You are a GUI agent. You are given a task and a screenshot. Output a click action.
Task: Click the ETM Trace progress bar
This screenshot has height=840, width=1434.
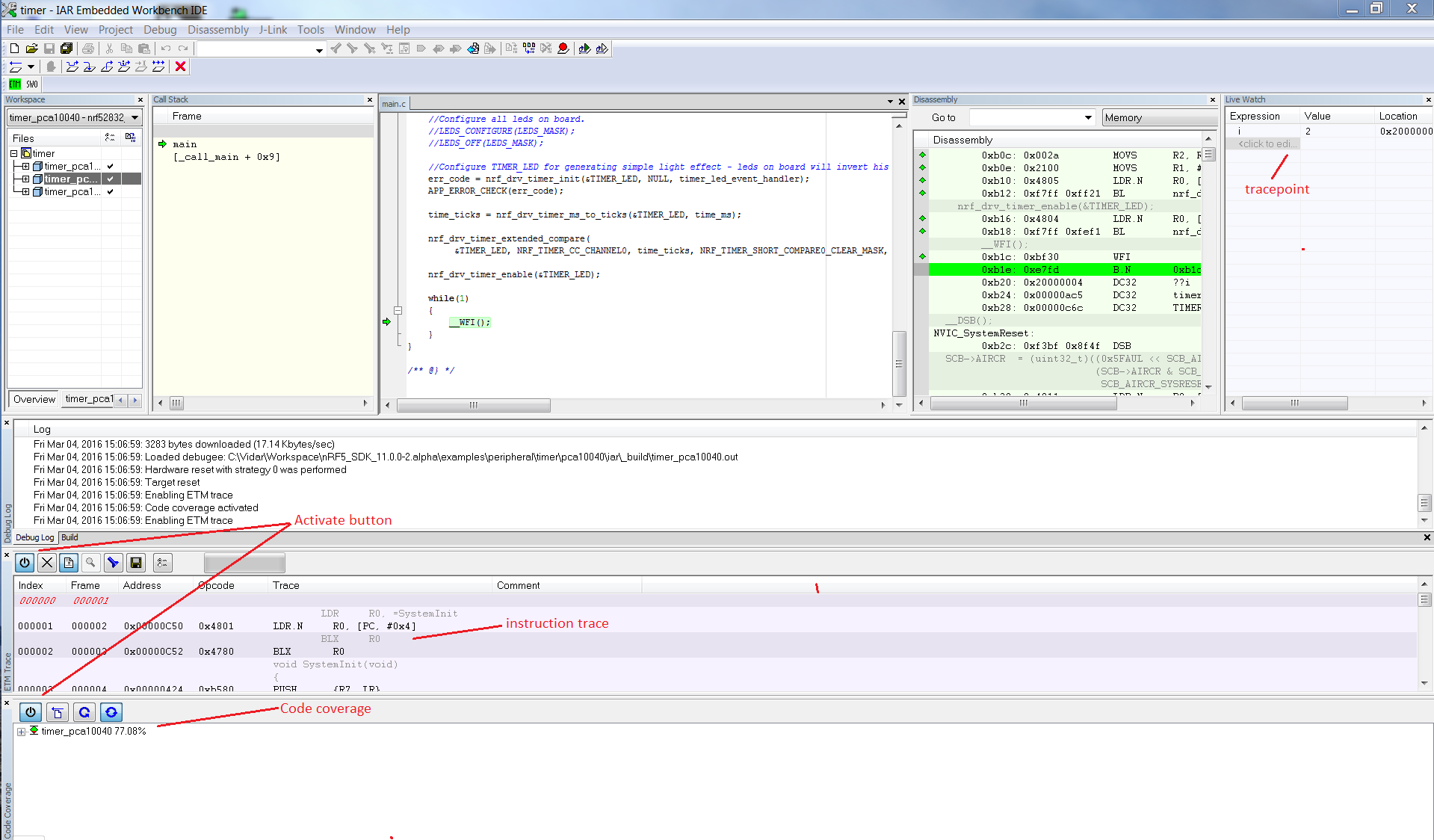244,563
